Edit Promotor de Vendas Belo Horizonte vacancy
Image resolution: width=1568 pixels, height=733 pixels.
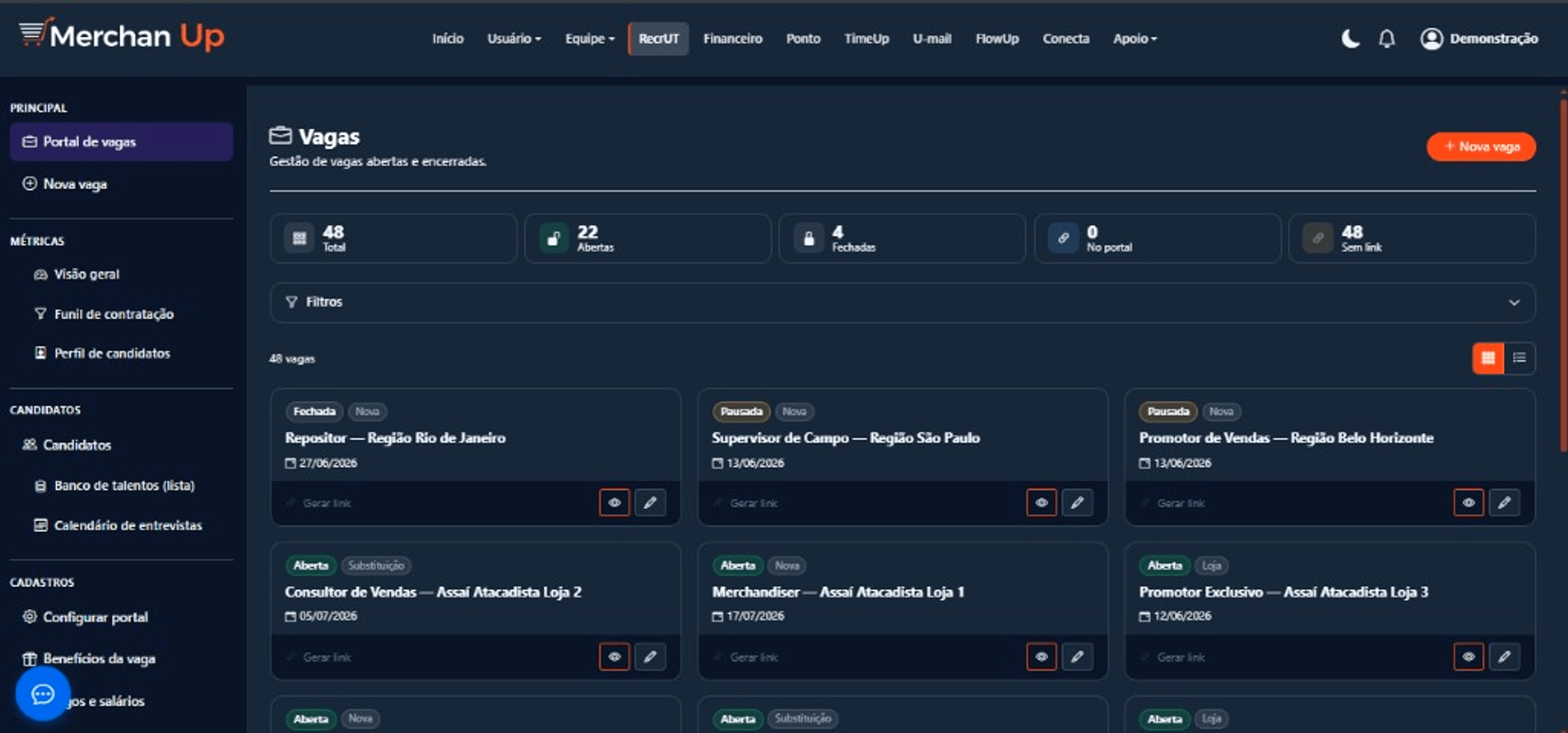coord(1505,502)
